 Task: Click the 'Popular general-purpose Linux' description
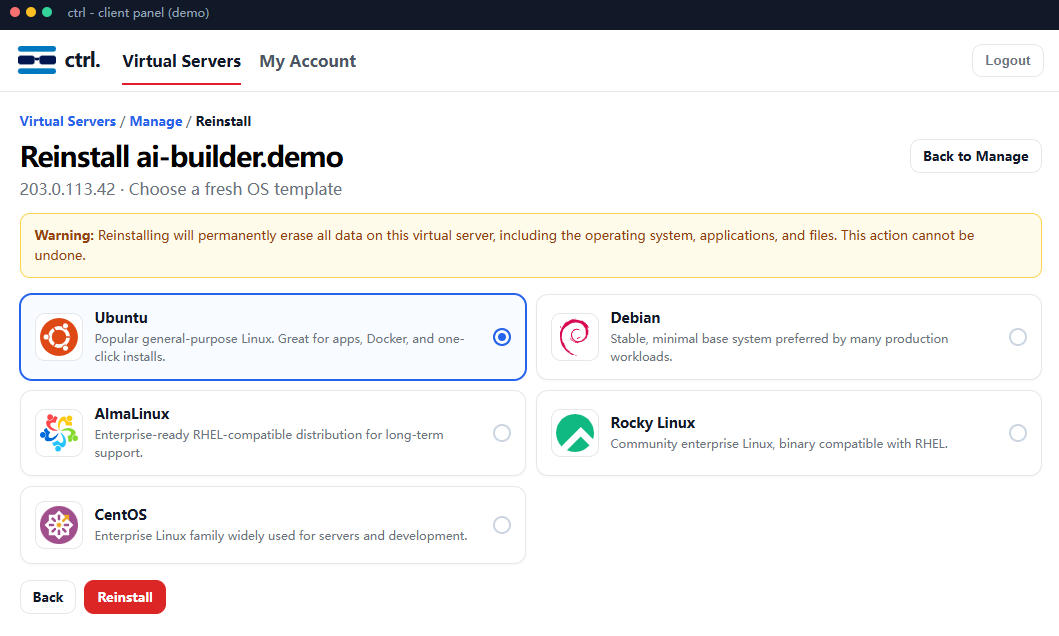(280, 347)
